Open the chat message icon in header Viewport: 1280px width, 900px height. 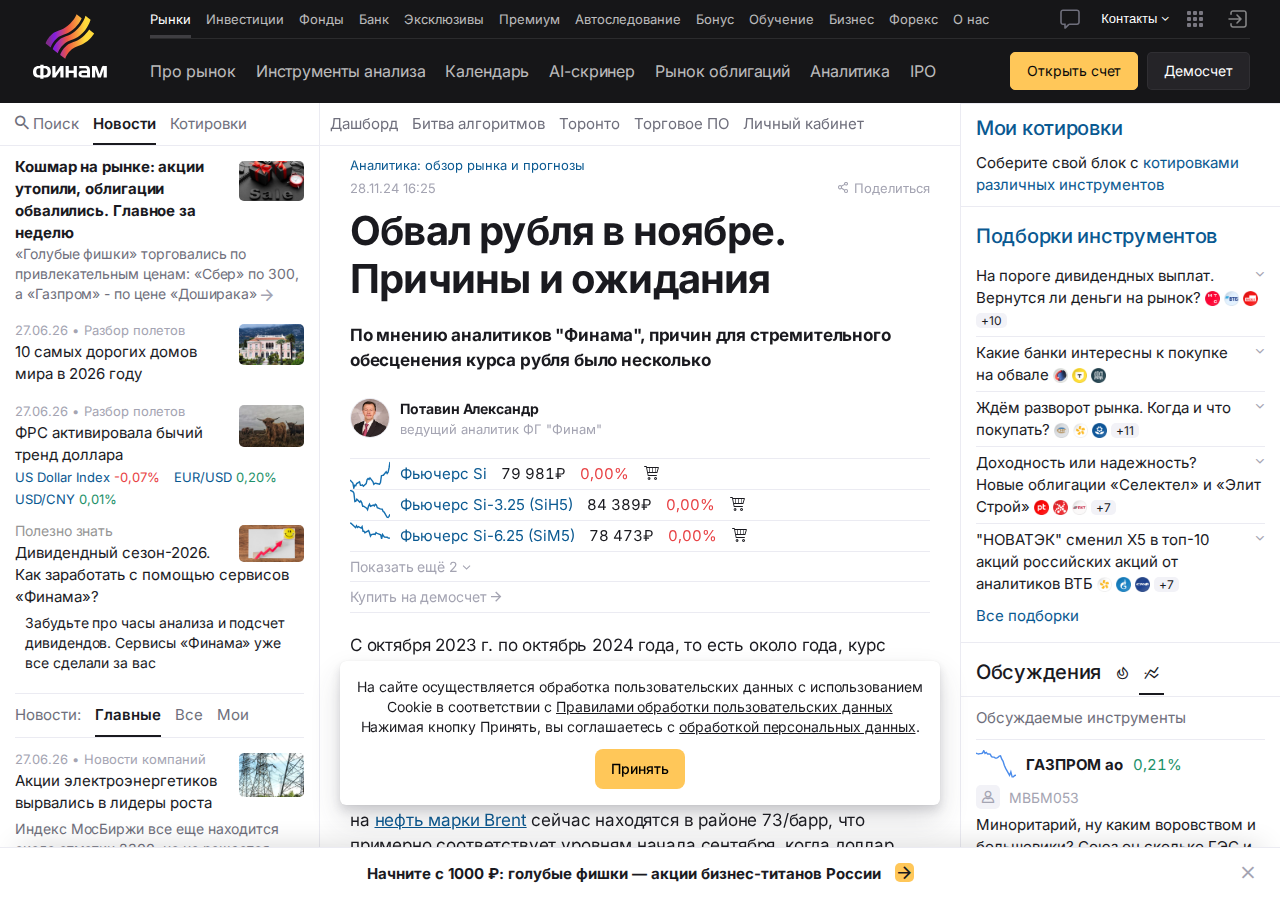coord(1070,19)
